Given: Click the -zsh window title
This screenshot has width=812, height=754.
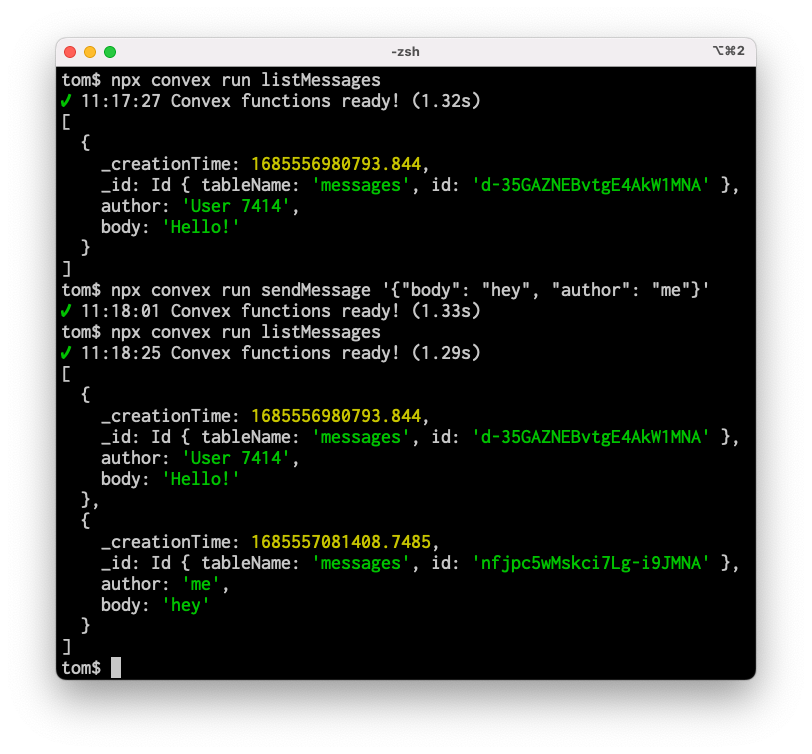Looking at the screenshot, I should point(405,52).
